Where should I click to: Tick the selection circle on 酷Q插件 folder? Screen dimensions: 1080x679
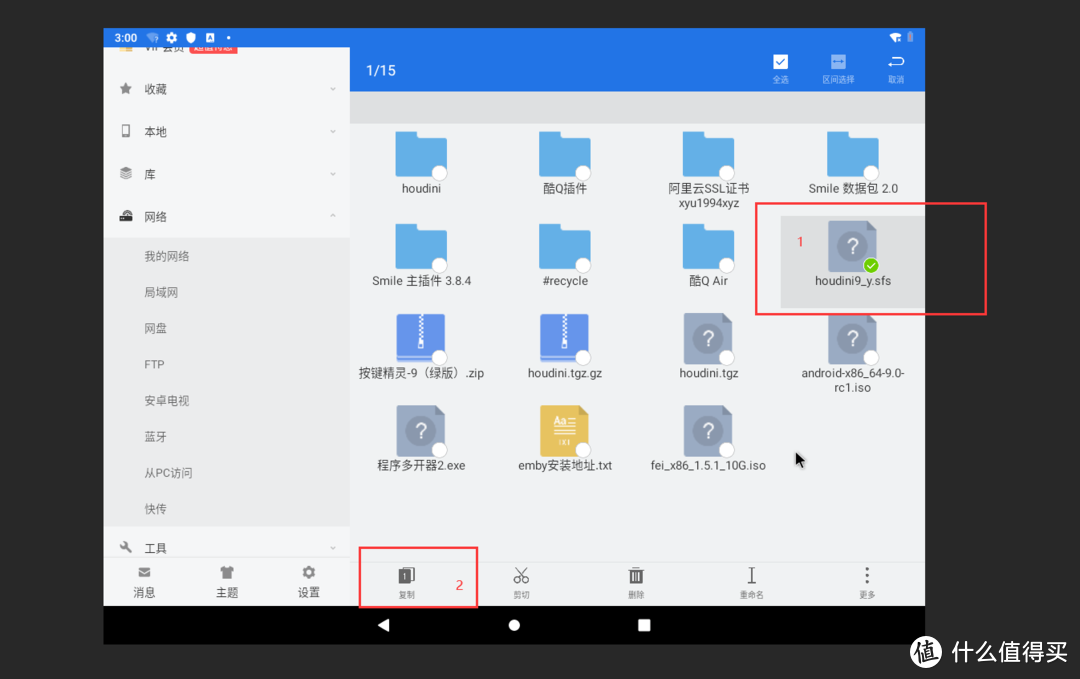[583, 172]
